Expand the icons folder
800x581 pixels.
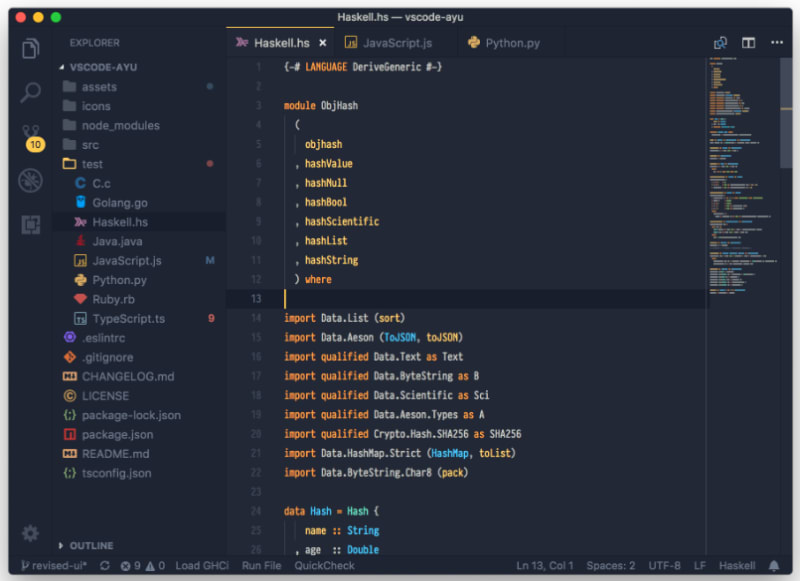[139, 106]
